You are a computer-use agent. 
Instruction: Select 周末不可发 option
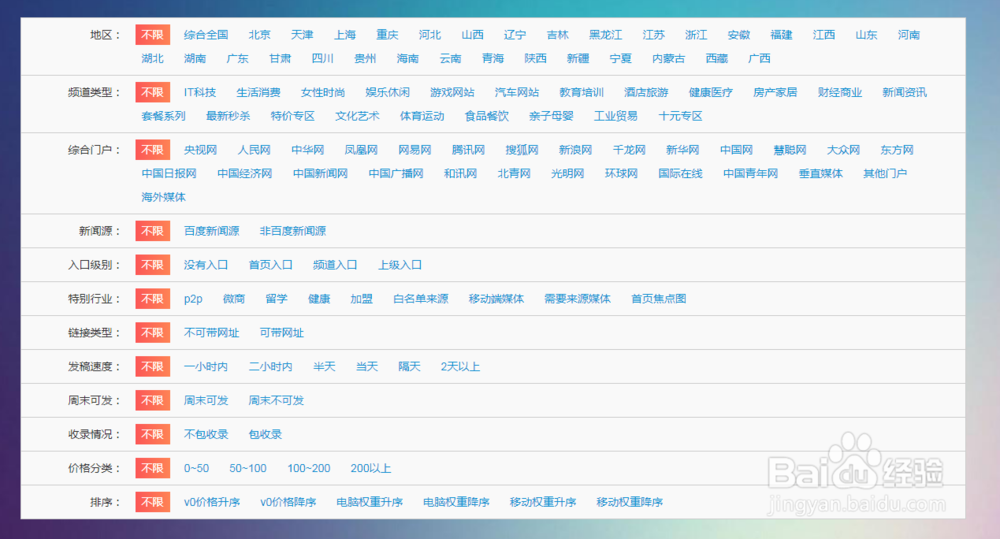(276, 400)
